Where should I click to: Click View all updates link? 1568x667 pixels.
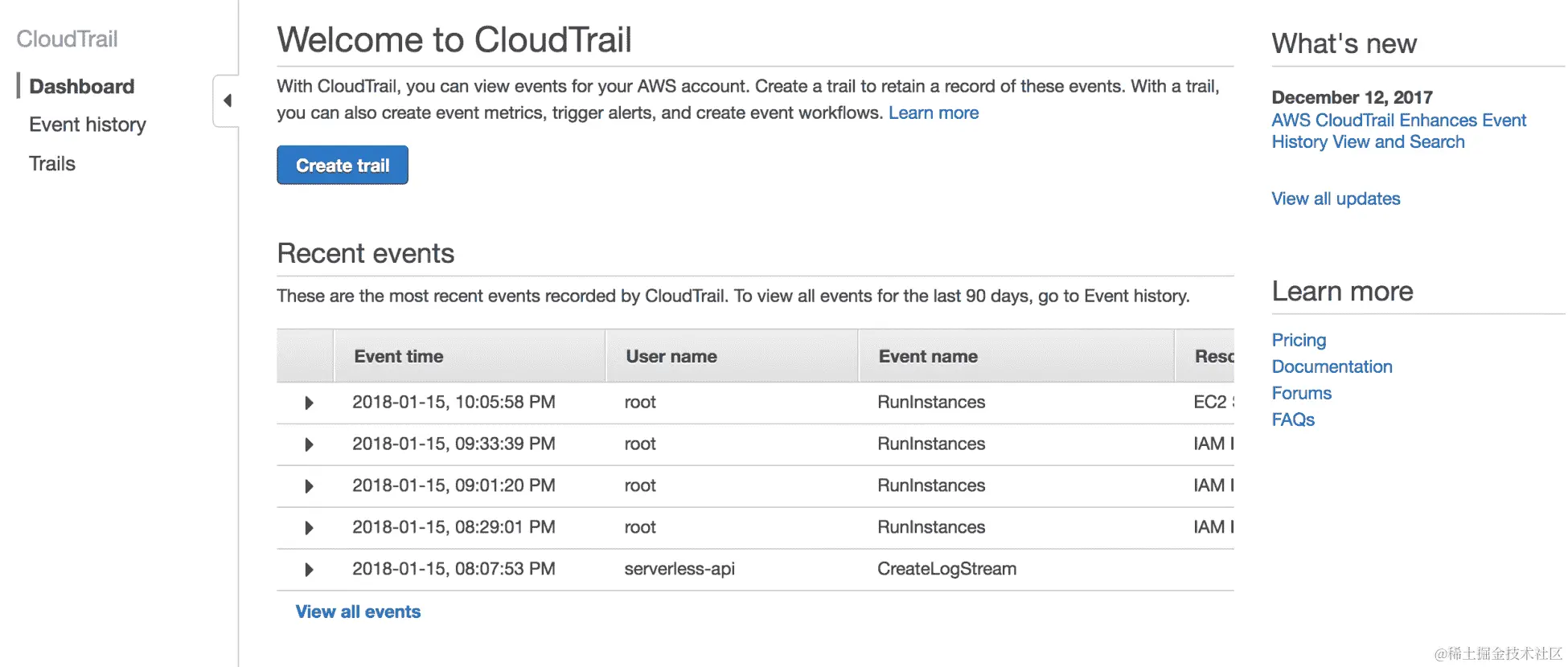click(x=1336, y=198)
